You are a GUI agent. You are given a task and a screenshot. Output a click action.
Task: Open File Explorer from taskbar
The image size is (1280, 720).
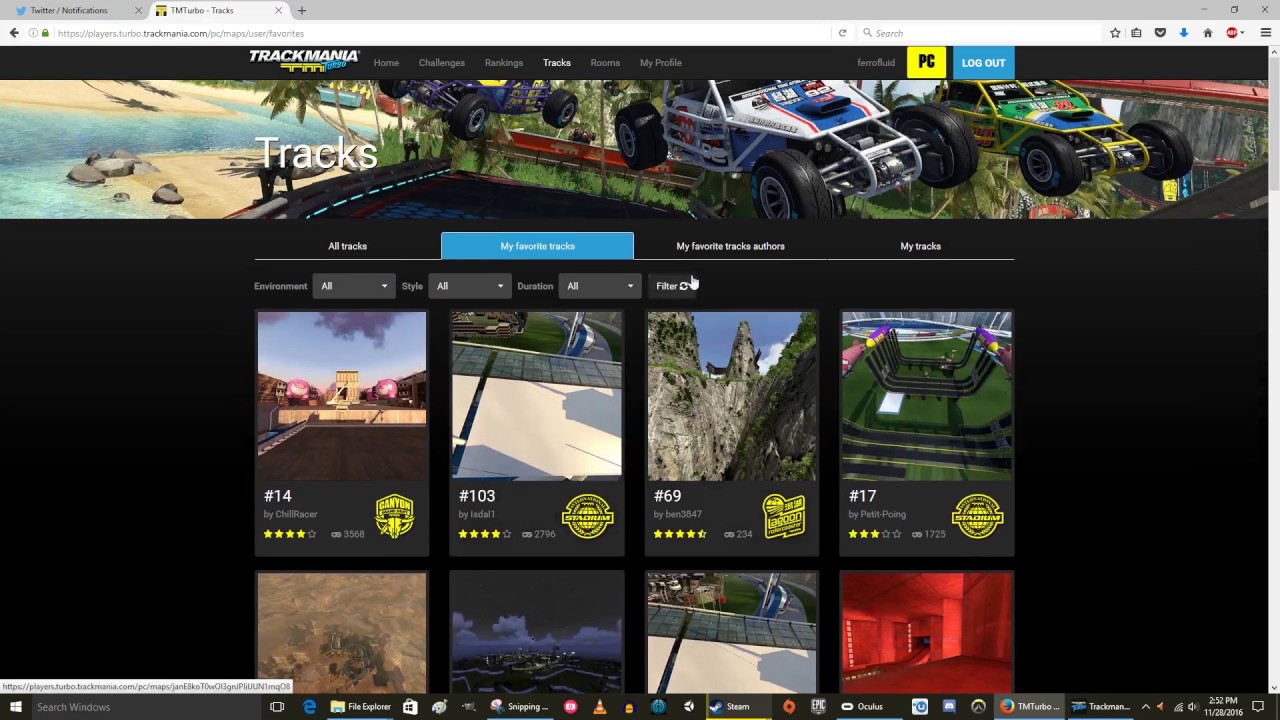[360, 707]
